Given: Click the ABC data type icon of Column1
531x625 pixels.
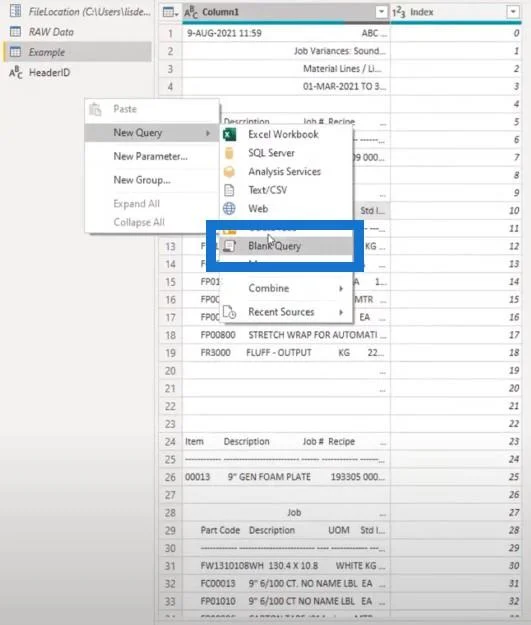Looking at the screenshot, I should [191, 12].
